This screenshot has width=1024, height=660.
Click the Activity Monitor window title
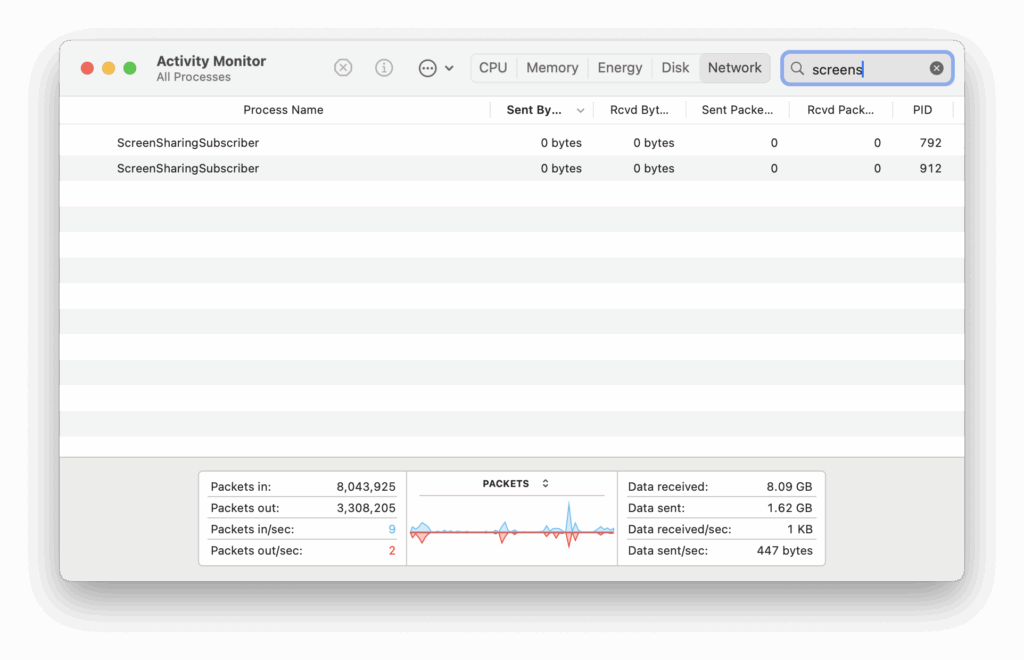[x=211, y=61]
